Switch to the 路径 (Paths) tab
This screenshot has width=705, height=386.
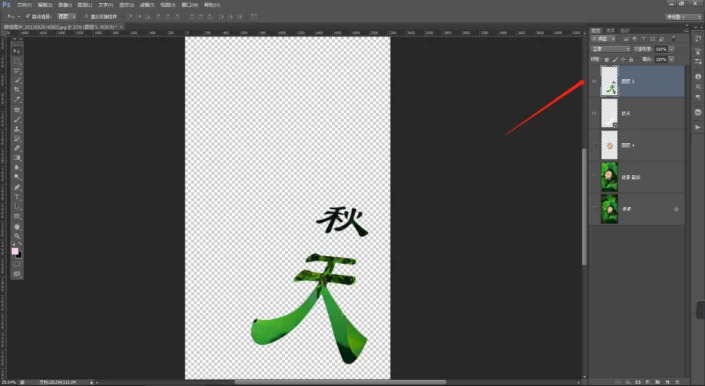tap(625, 31)
